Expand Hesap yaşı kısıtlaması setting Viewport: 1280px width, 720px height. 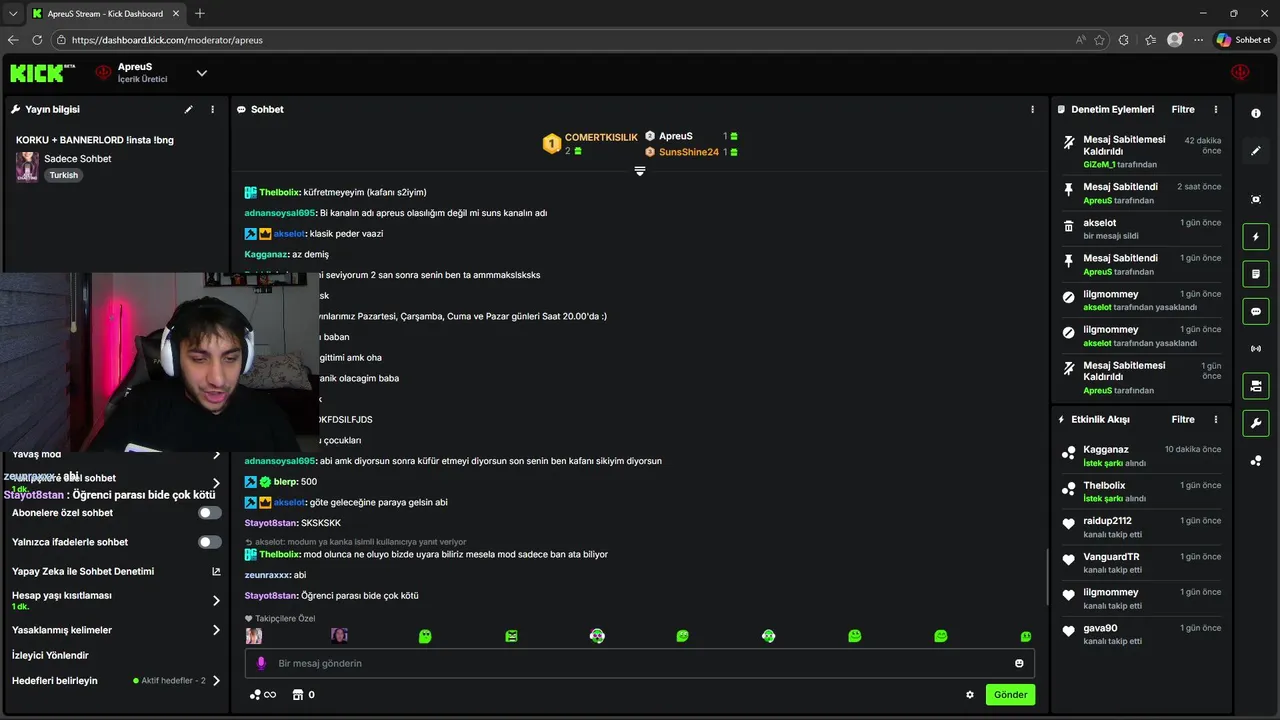tap(216, 600)
